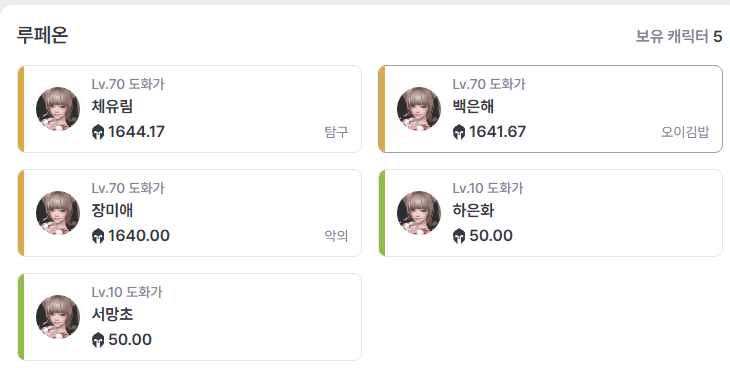Click 체유림 character avatar portrait
Image resolution: width=730 pixels, height=368 pixels.
[58, 109]
